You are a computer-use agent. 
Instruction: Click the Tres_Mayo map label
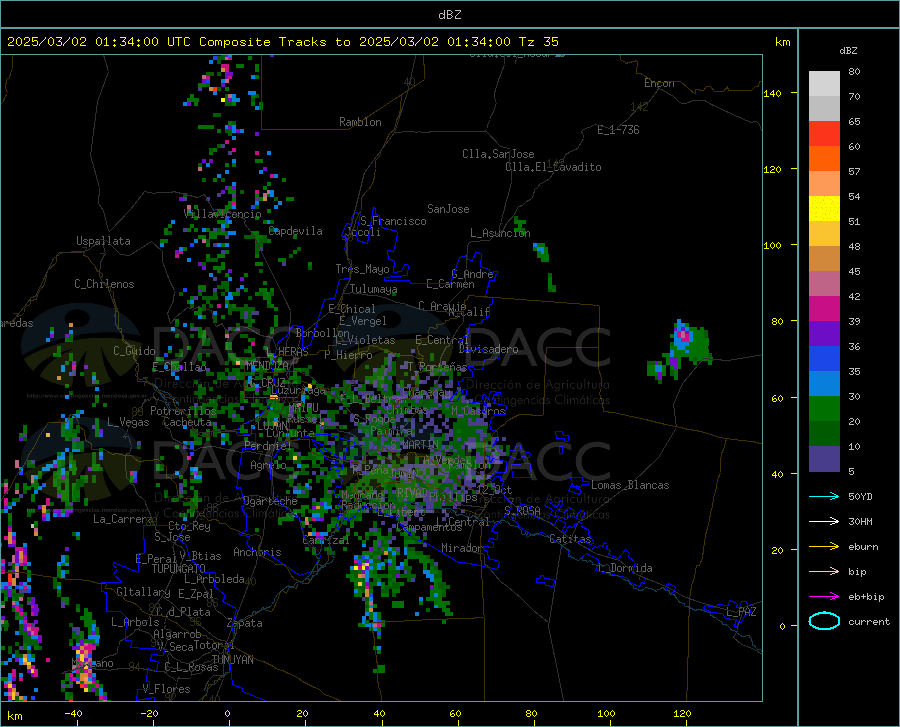pos(362,269)
